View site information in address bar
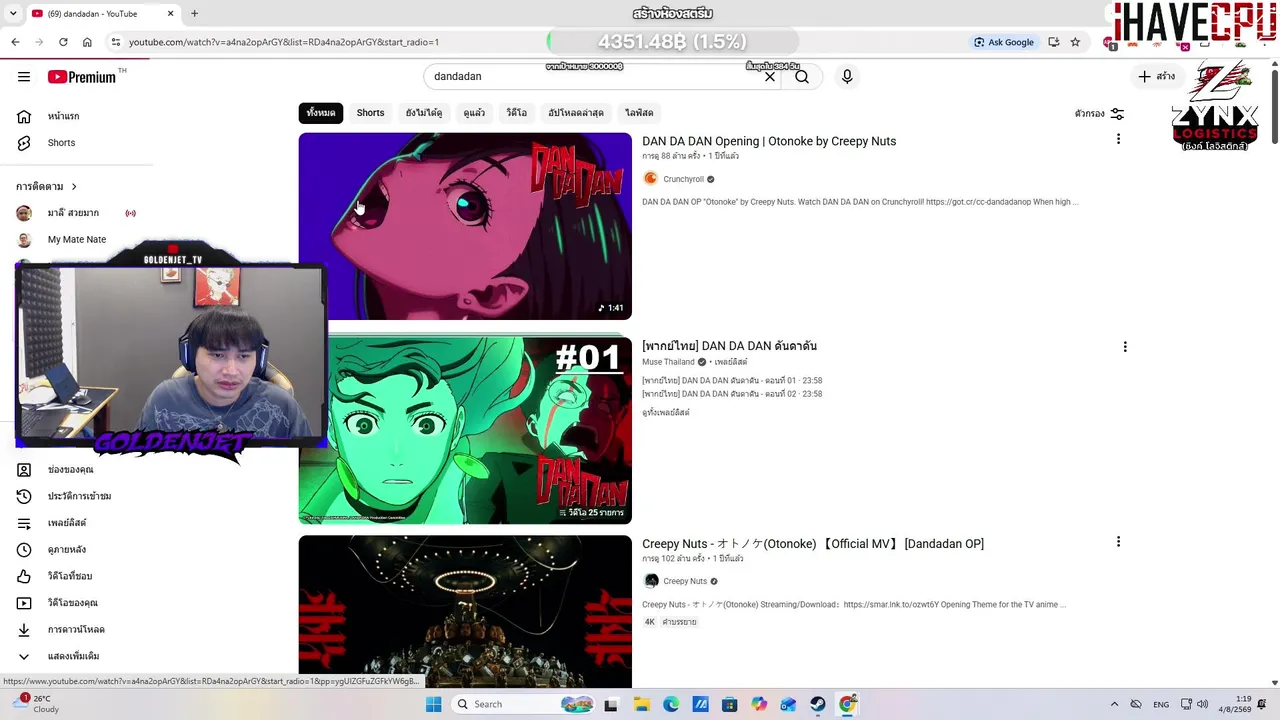Image resolution: width=1280 pixels, height=720 pixels. tap(116, 42)
